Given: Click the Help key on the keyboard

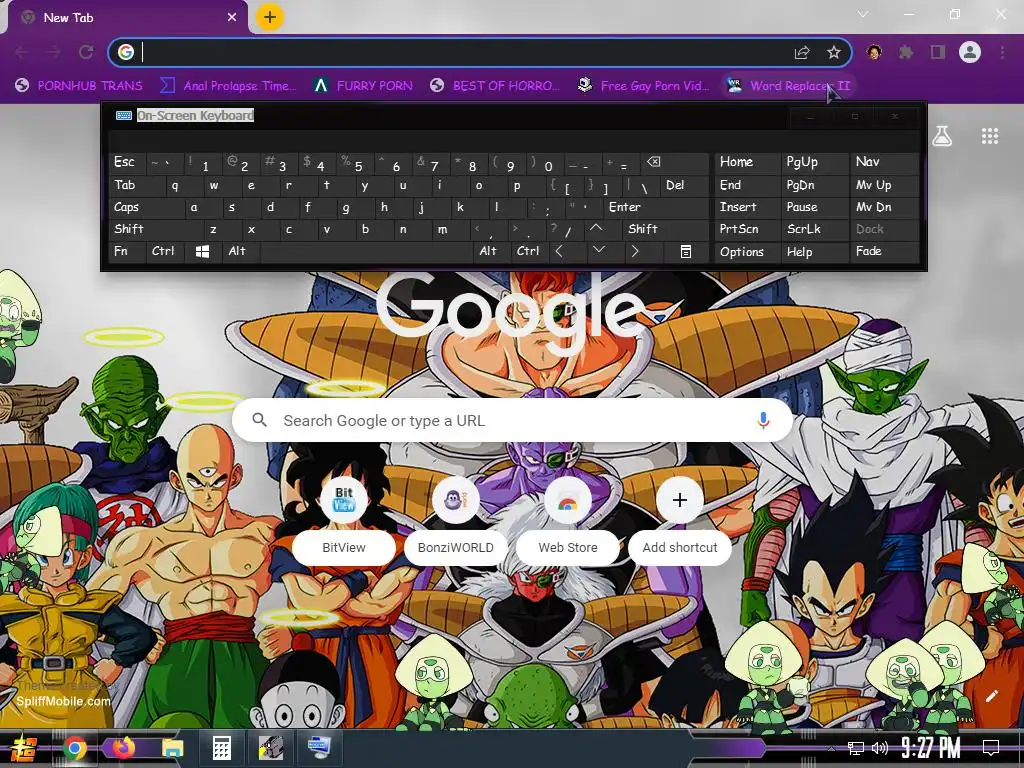Looking at the screenshot, I should pyautogui.click(x=814, y=251).
